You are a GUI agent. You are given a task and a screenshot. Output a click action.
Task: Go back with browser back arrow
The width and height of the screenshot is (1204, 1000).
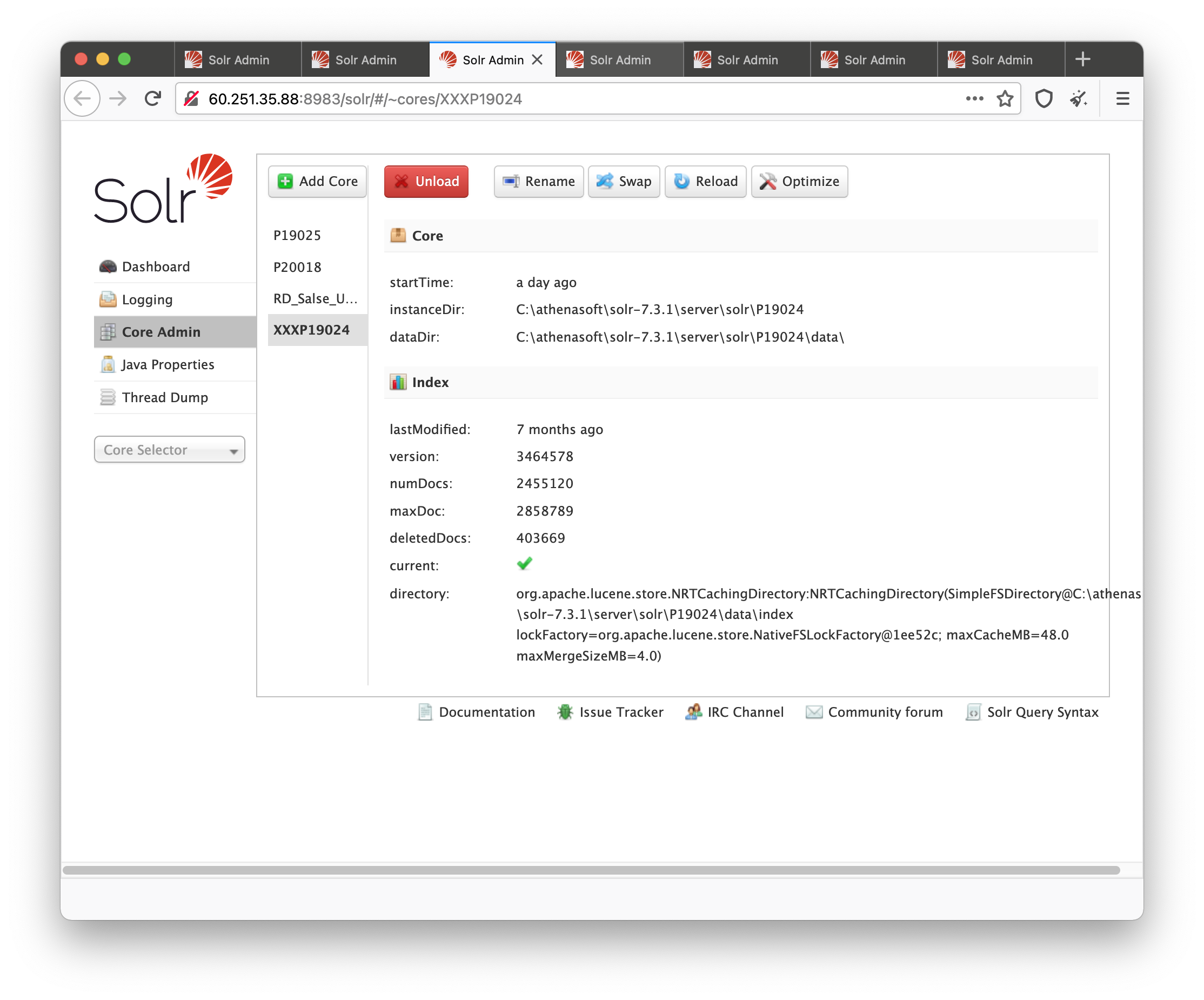pyautogui.click(x=83, y=98)
